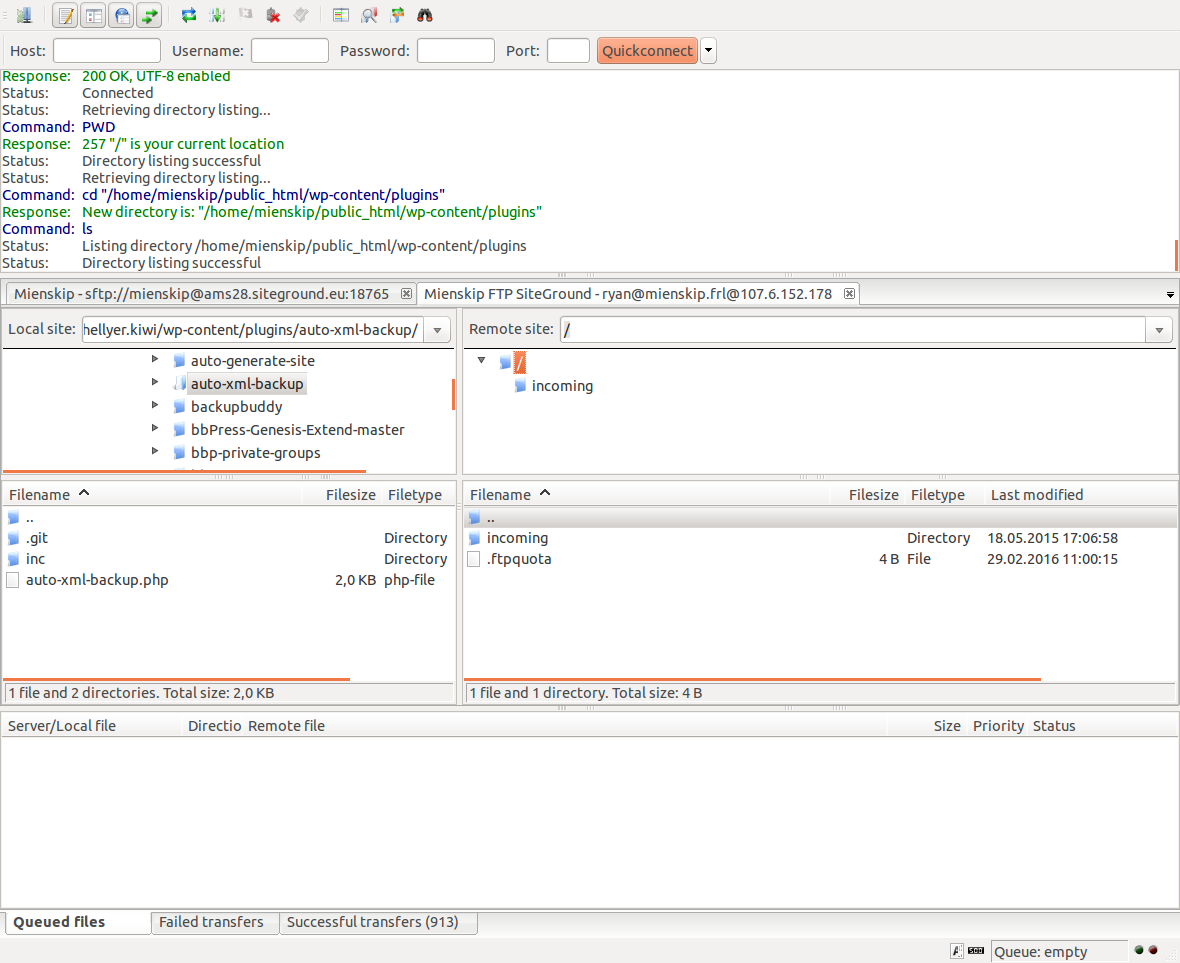Click the red activity LED indicator

pyautogui.click(x=1153, y=950)
